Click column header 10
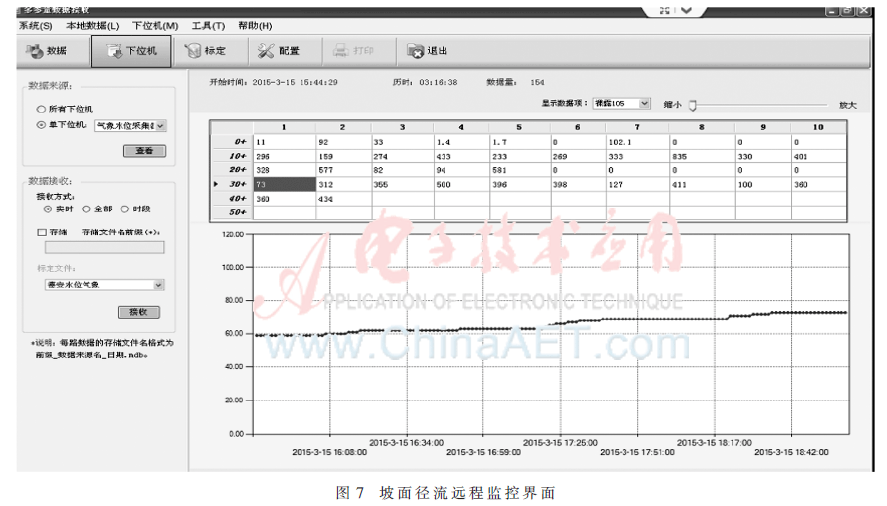The height and width of the screenshot is (506, 887). pyautogui.click(x=819, y=127)
